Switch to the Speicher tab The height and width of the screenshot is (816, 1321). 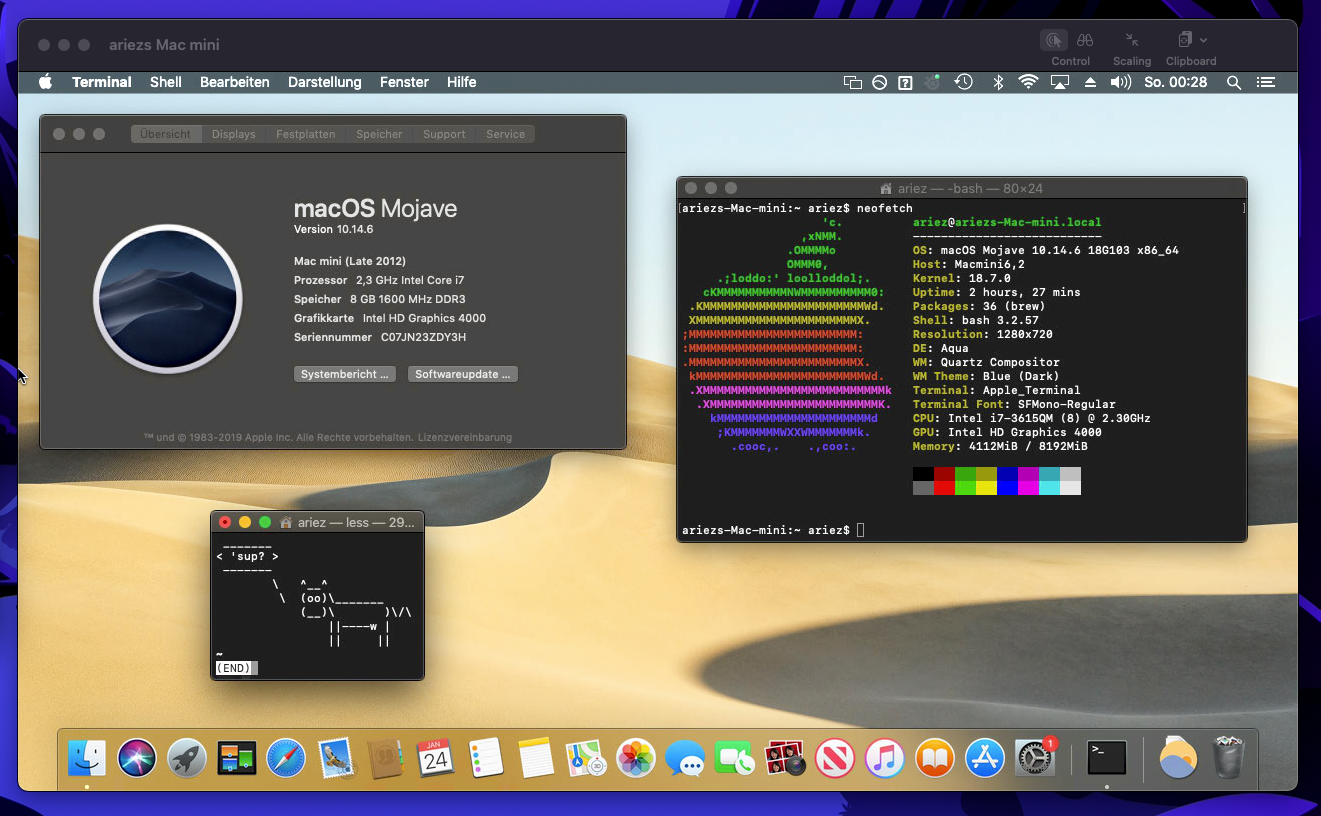(379, 134)
